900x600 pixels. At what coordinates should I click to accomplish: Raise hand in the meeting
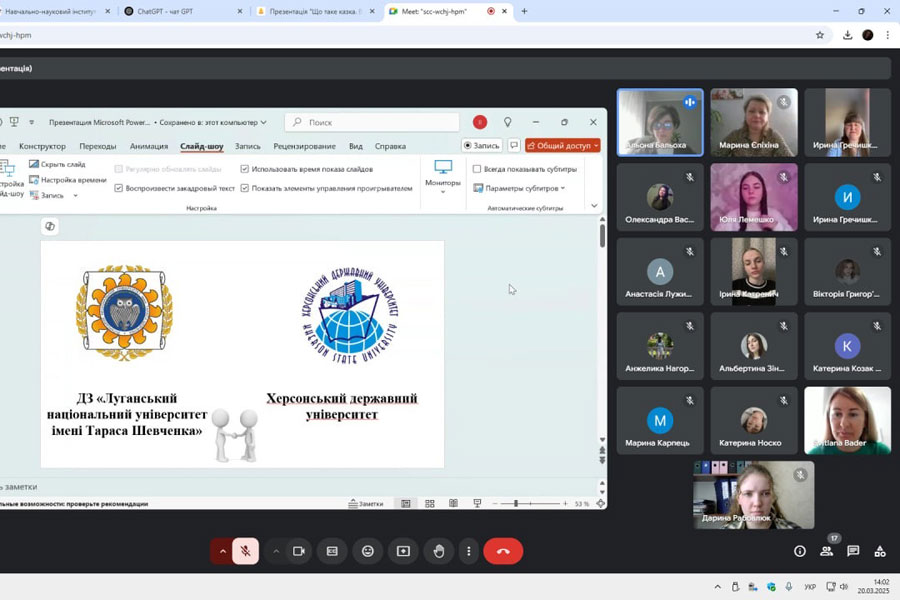point(438,551)
